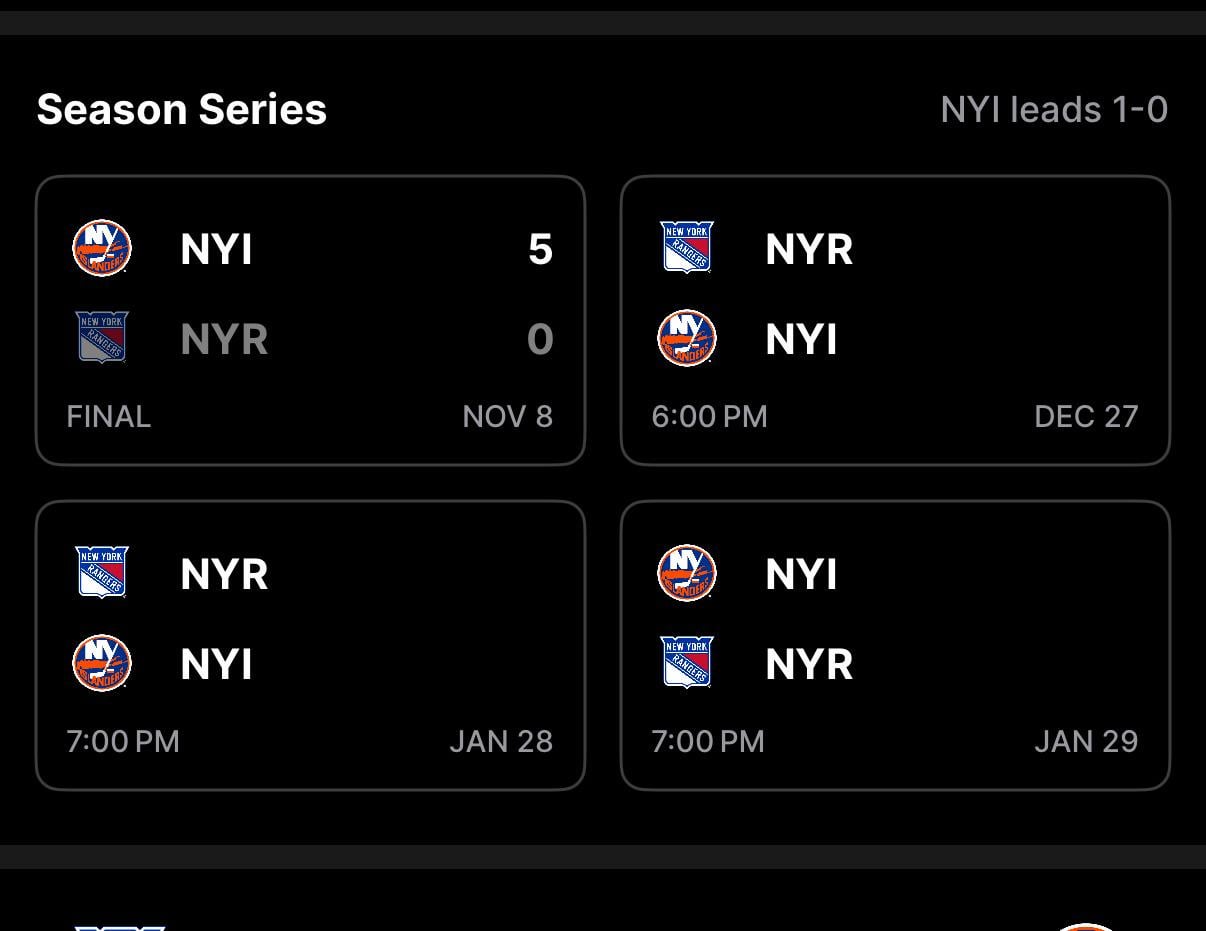Screen dimensions: 1206x931
Task: Click the NYI leads 1-0 series record
Action: [x=1054, y=109]
